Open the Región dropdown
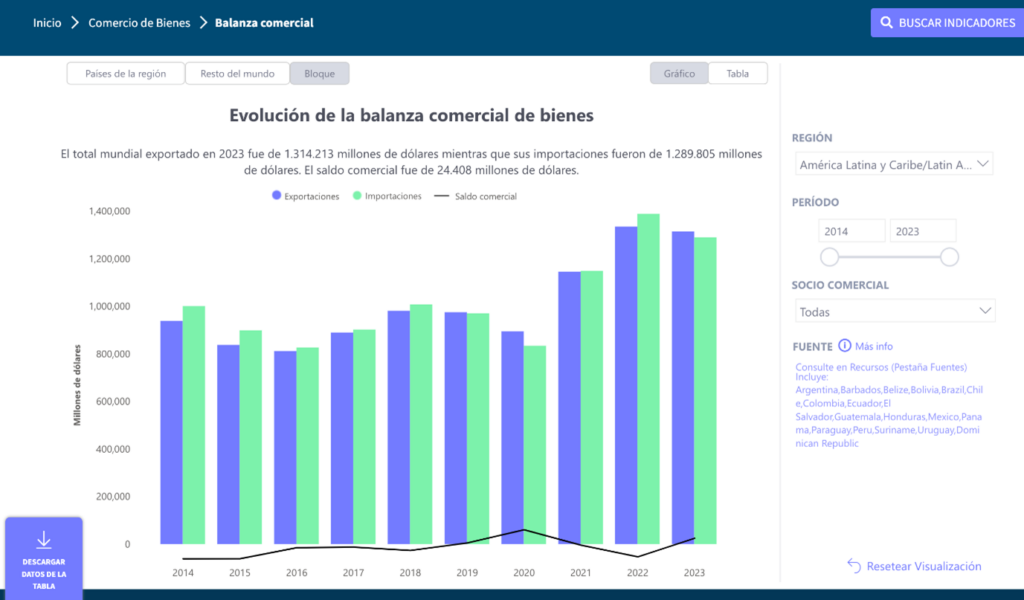1024x600 pixels. coord(893,164)
